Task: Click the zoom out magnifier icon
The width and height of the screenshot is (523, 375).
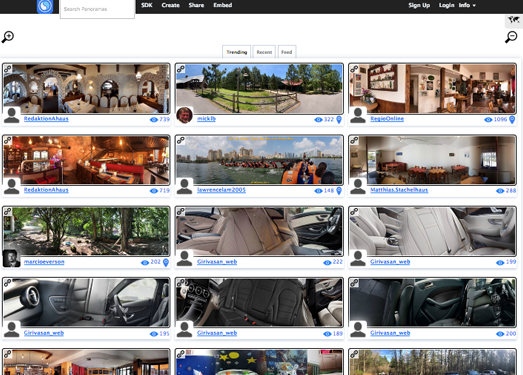Action: tap(511, 37)
